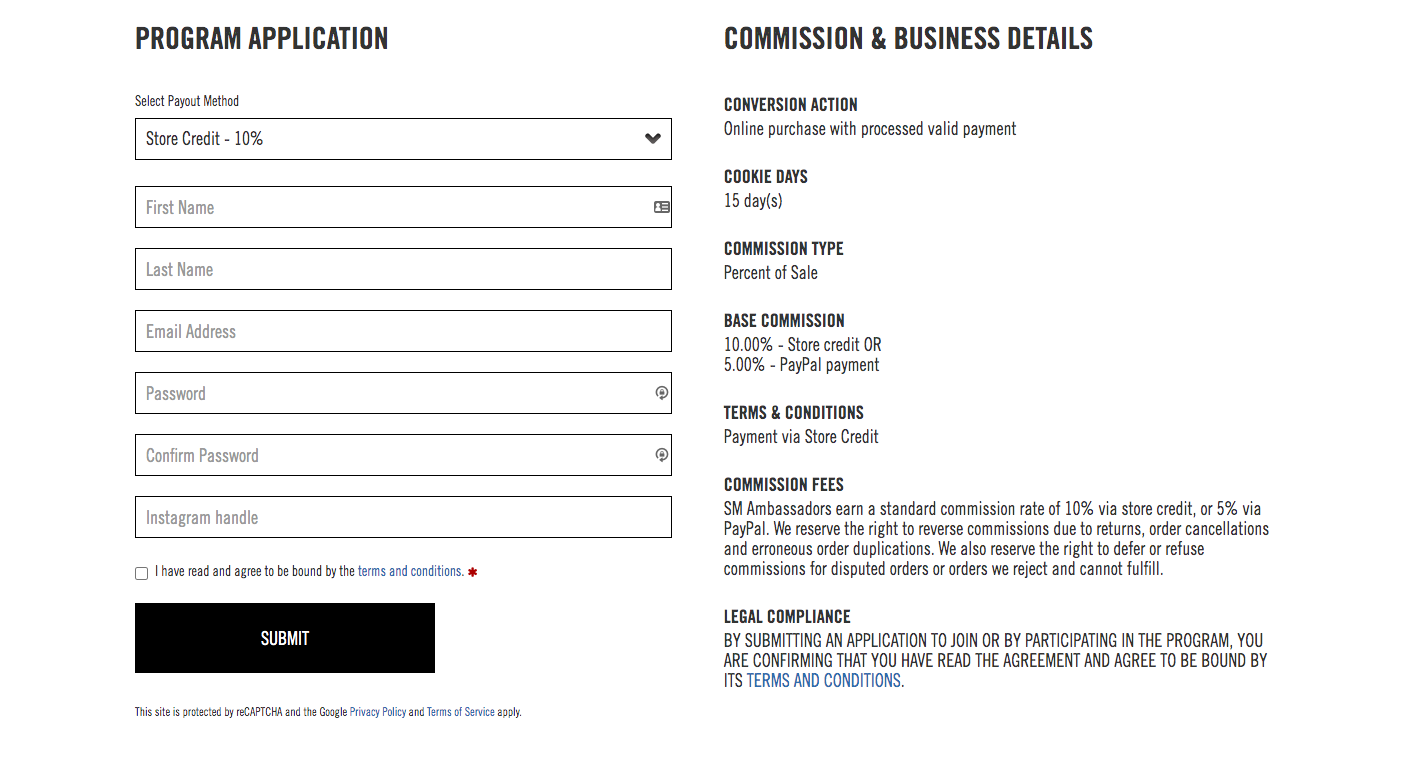Screen dimensions: 1411x780
Task: Open the terms and conditions link beside checkbox
Action: pos(410,572)
